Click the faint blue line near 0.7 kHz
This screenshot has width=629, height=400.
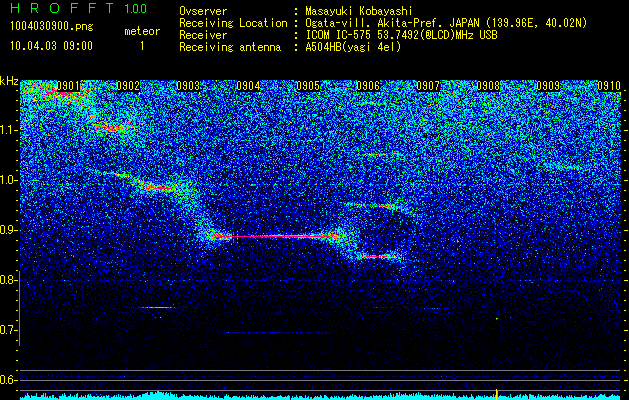279,333
